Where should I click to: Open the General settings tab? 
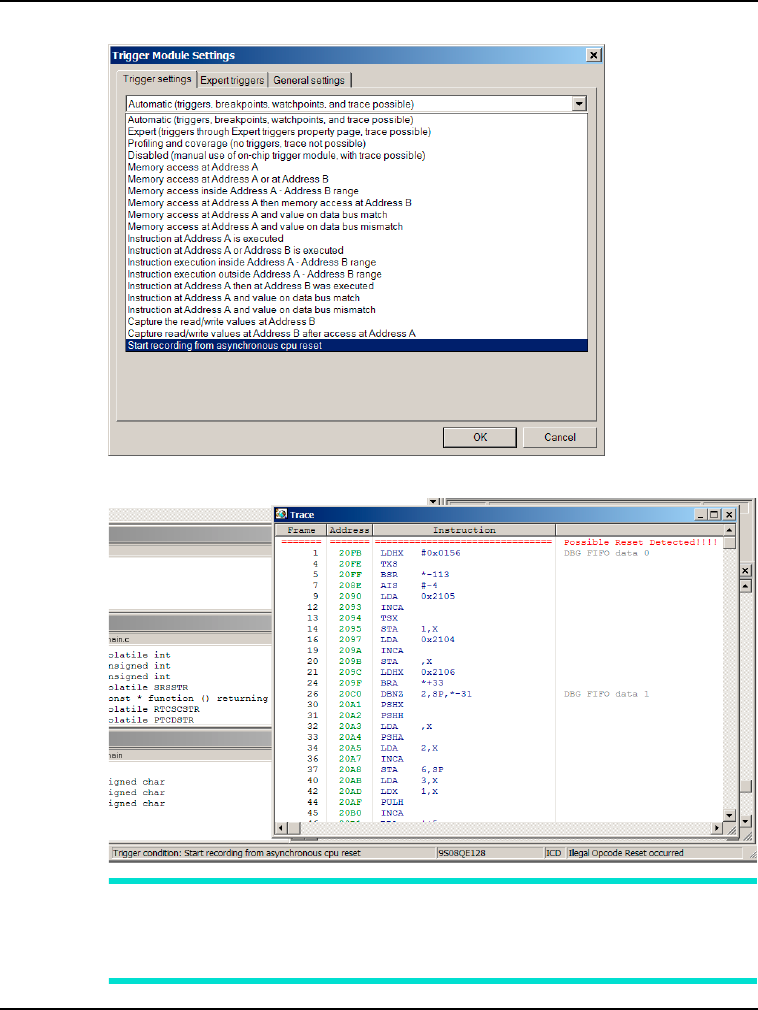click(x=309, y=81)
